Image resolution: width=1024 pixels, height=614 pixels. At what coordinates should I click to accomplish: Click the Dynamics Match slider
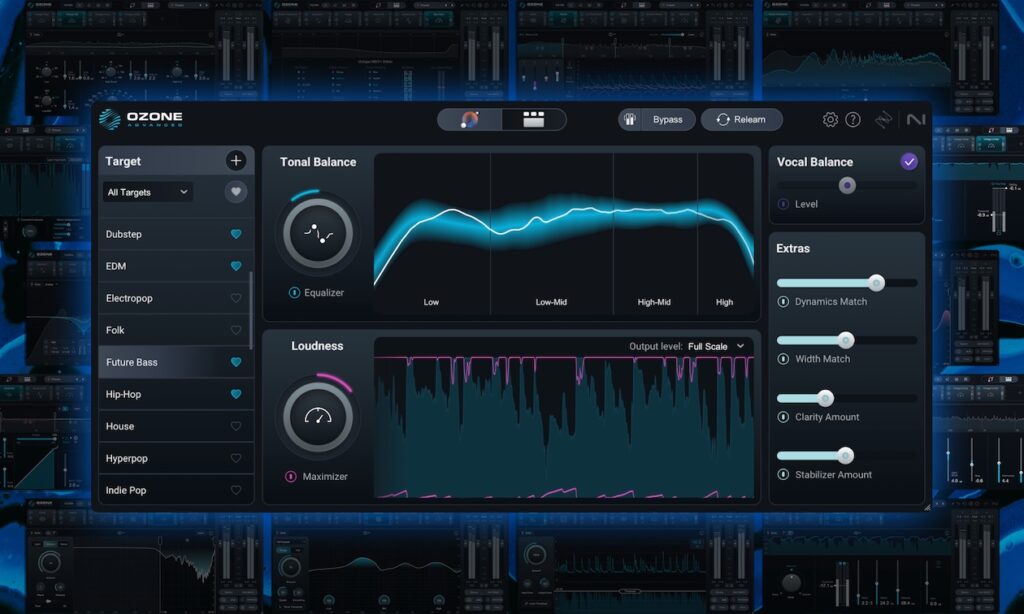[x=847, y=283]
